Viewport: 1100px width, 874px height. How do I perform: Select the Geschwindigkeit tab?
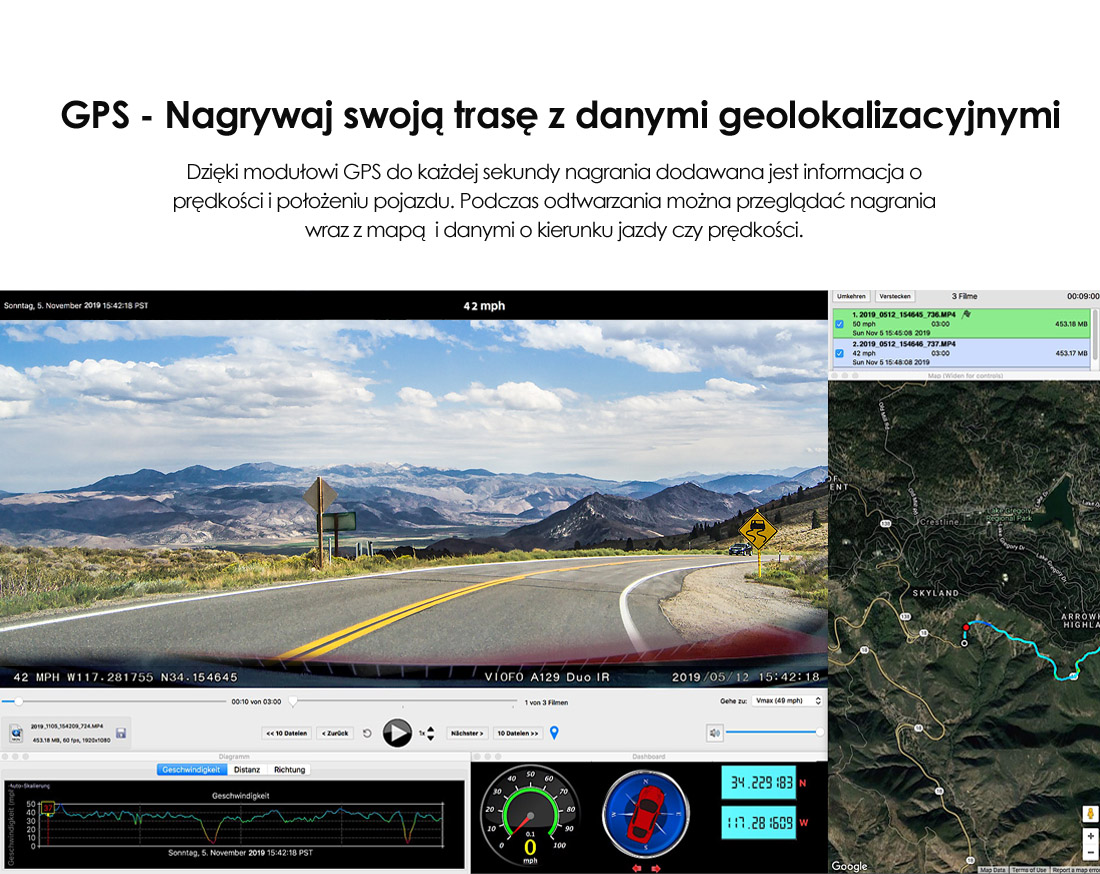(x=193, y=770)
